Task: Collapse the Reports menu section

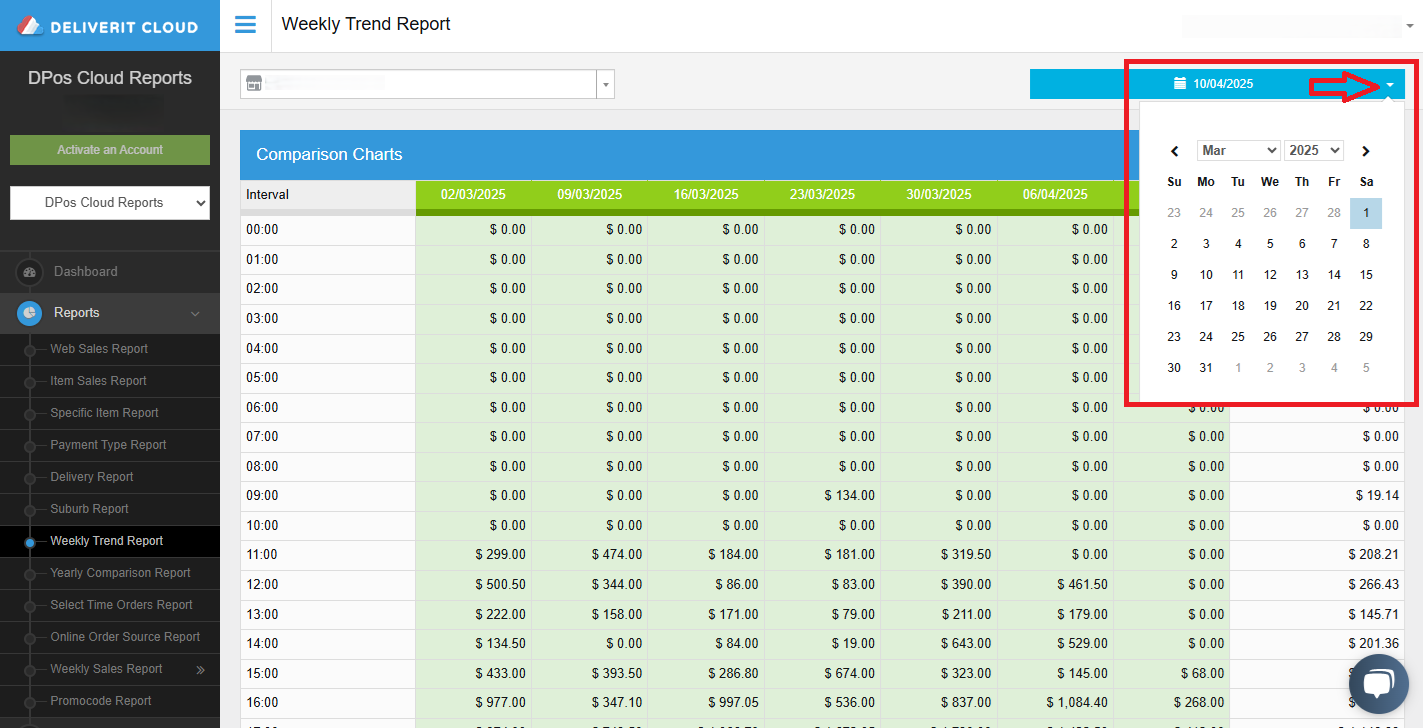Action: tap(195, 314)
